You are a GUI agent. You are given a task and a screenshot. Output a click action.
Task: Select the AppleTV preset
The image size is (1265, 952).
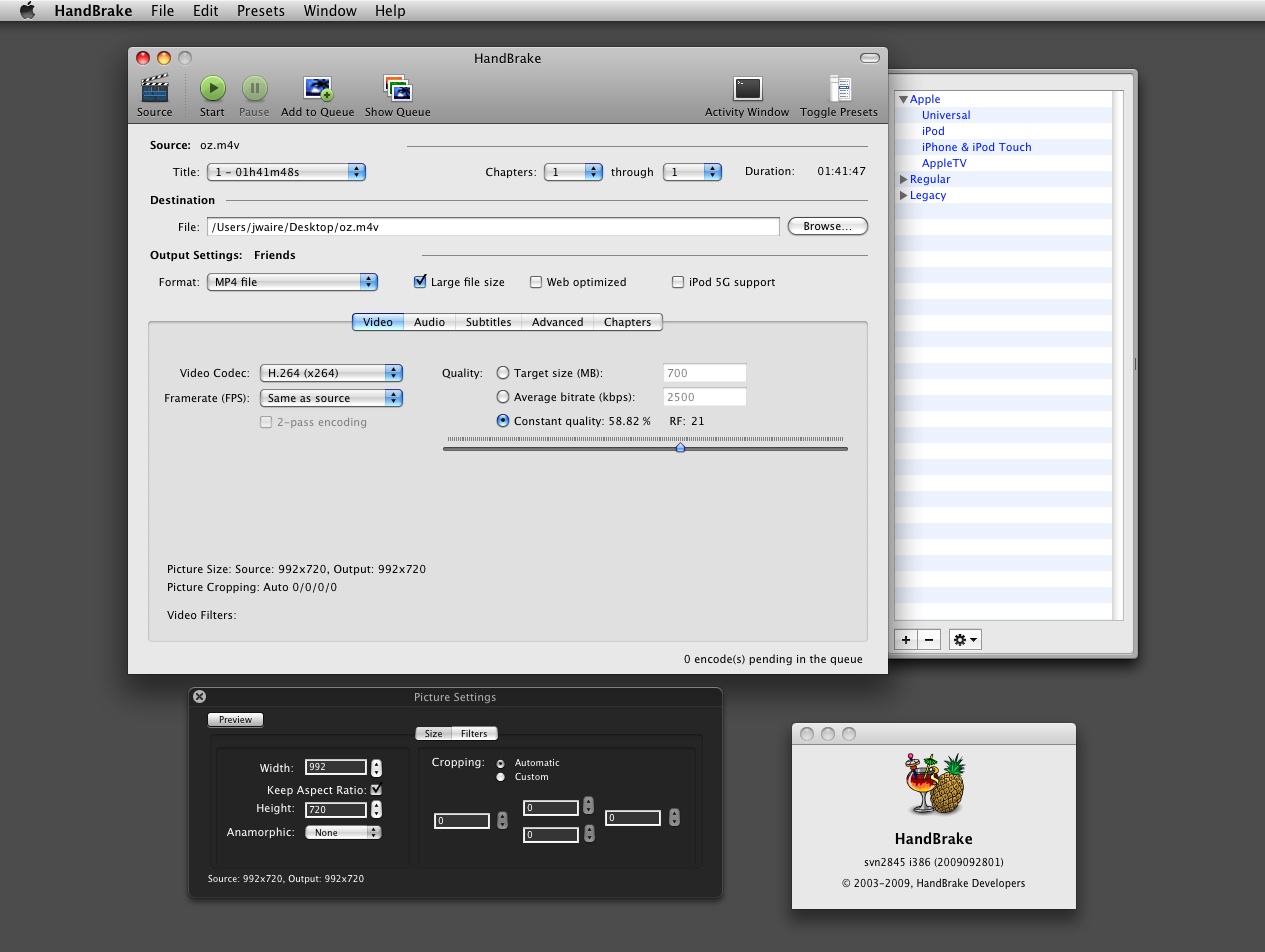(x=944, y=163)
